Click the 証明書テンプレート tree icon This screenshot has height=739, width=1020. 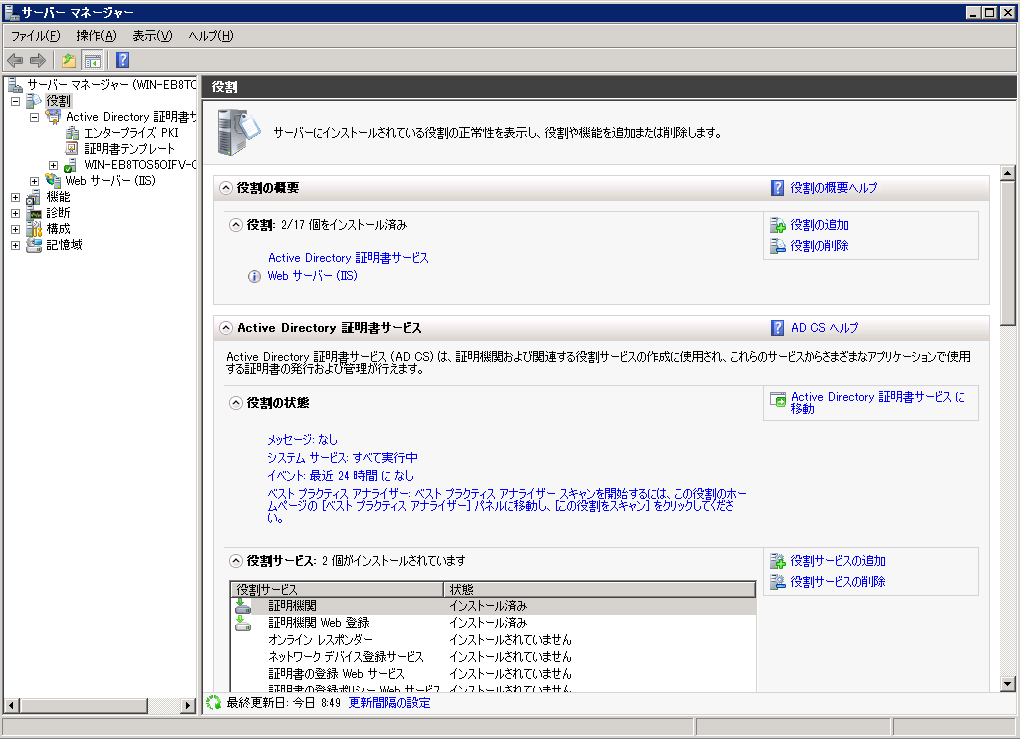click(x=72, y=148)
